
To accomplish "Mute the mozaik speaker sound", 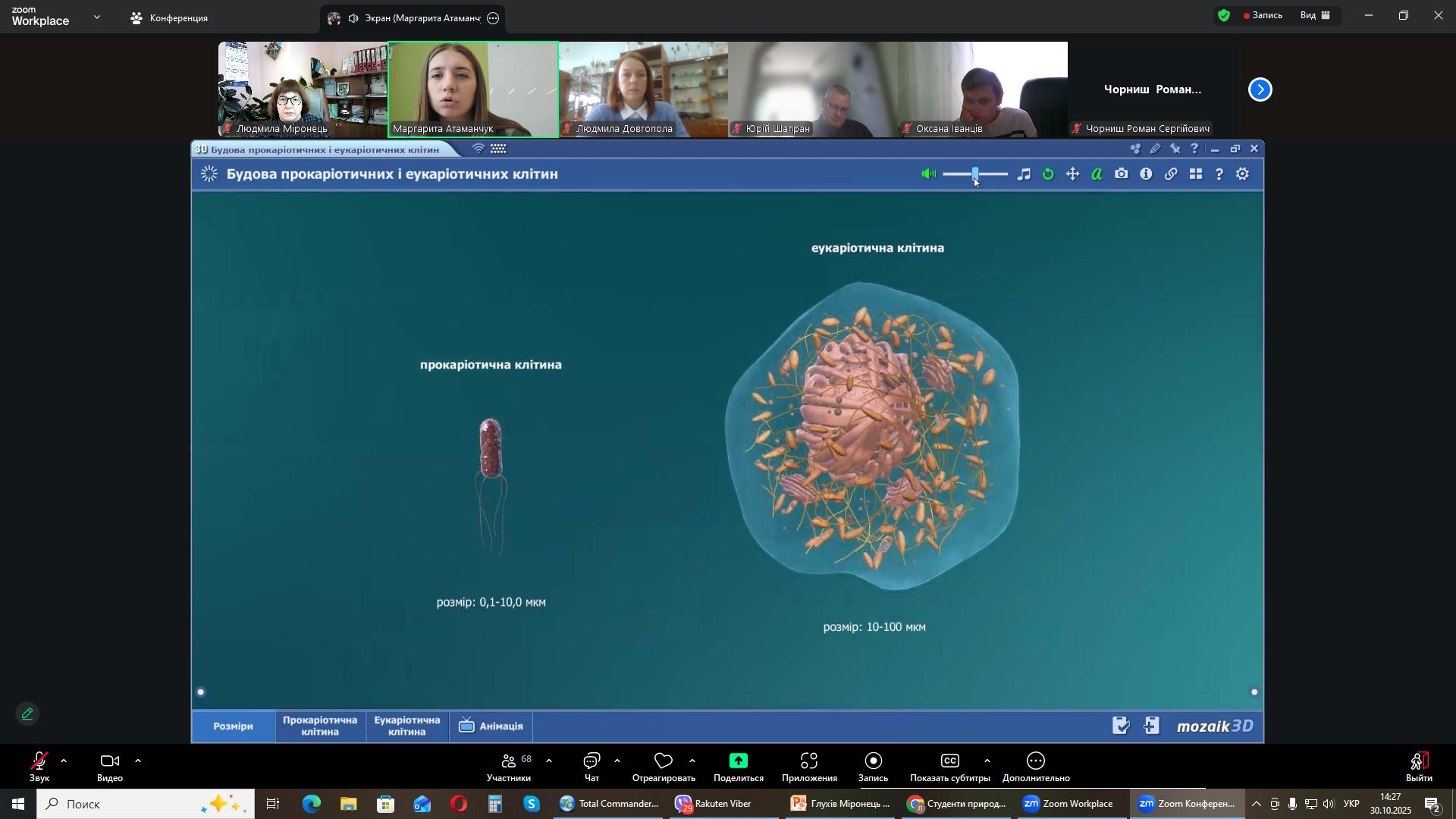I will [928, 174].
